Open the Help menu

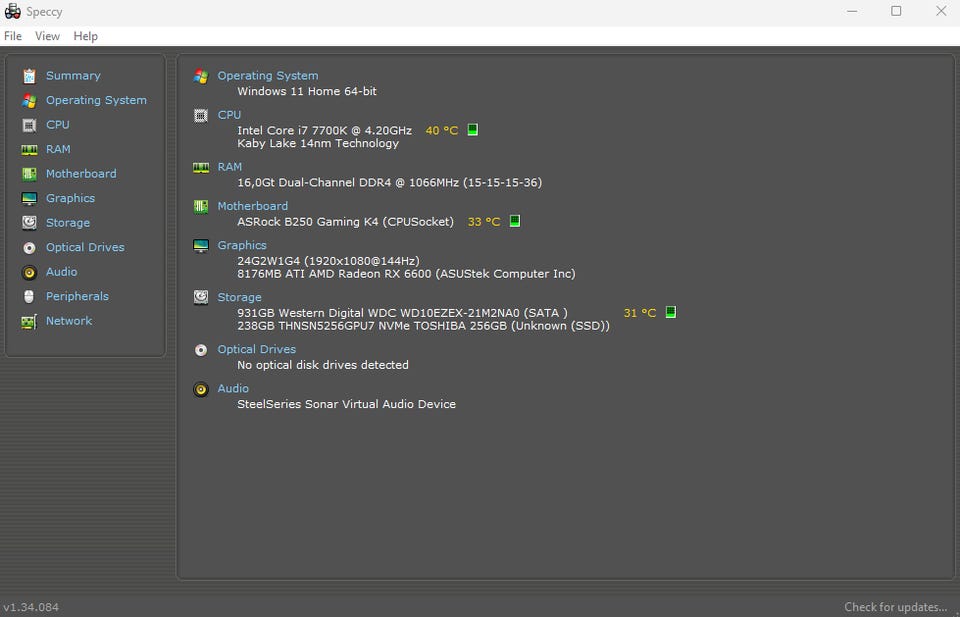pos(86,36)
